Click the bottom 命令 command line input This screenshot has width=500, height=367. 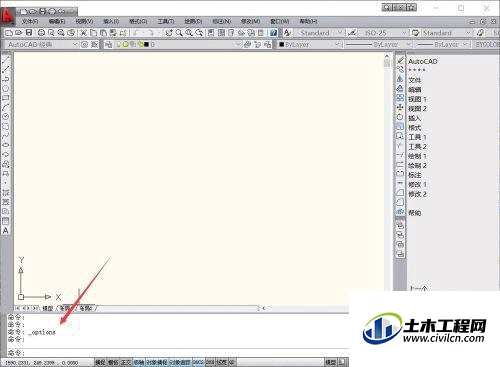pos(178,353)
